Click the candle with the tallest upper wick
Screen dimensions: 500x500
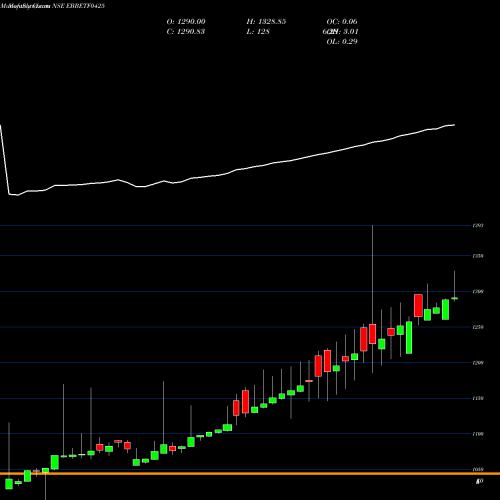(x=373, y=333)
